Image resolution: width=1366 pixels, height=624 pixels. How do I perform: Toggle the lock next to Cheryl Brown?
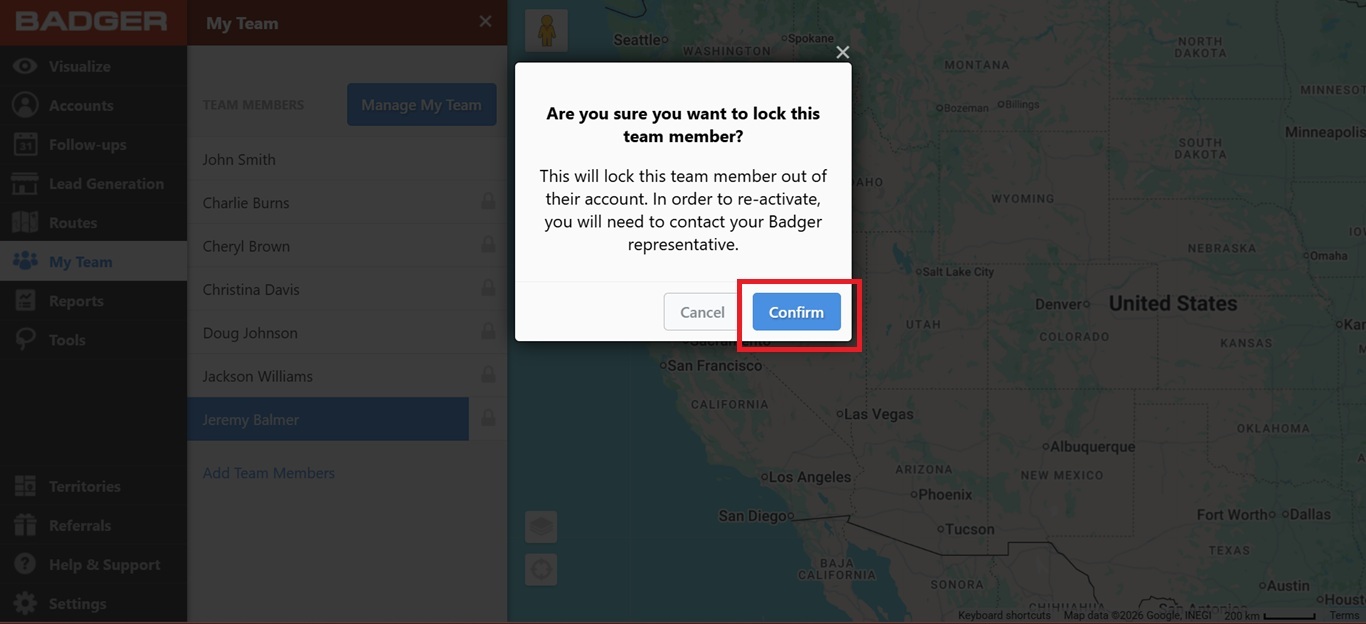tap(488, 245)
